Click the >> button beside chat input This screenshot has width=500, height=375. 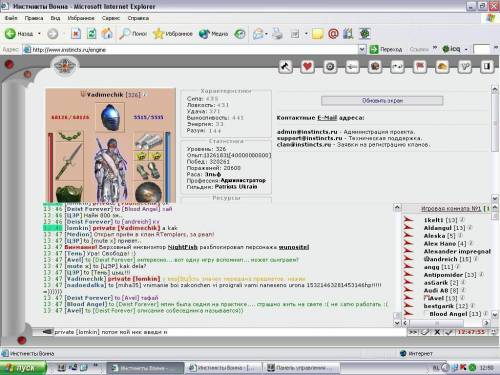click(x=413, y=332)
